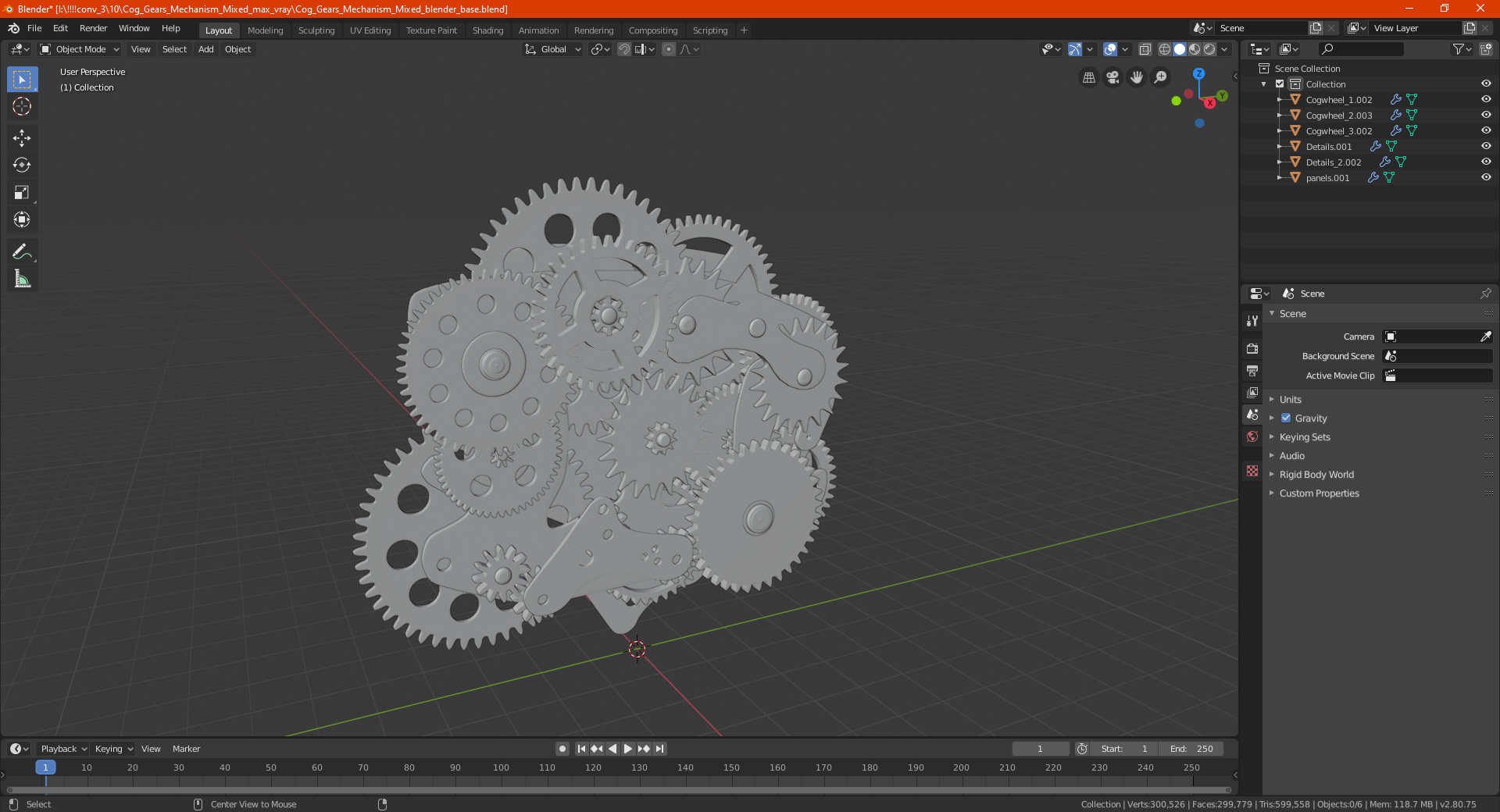1500x812 pixels.
Task: Toggle the Gravity checkbox
Action: (x=1286, y=418)
